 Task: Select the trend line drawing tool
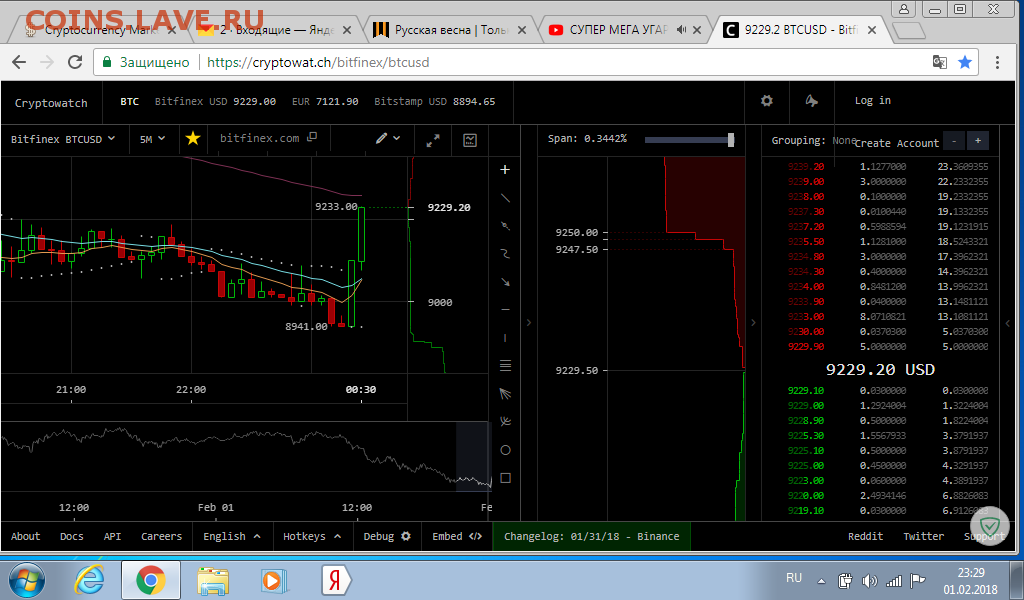coord(505,198)
